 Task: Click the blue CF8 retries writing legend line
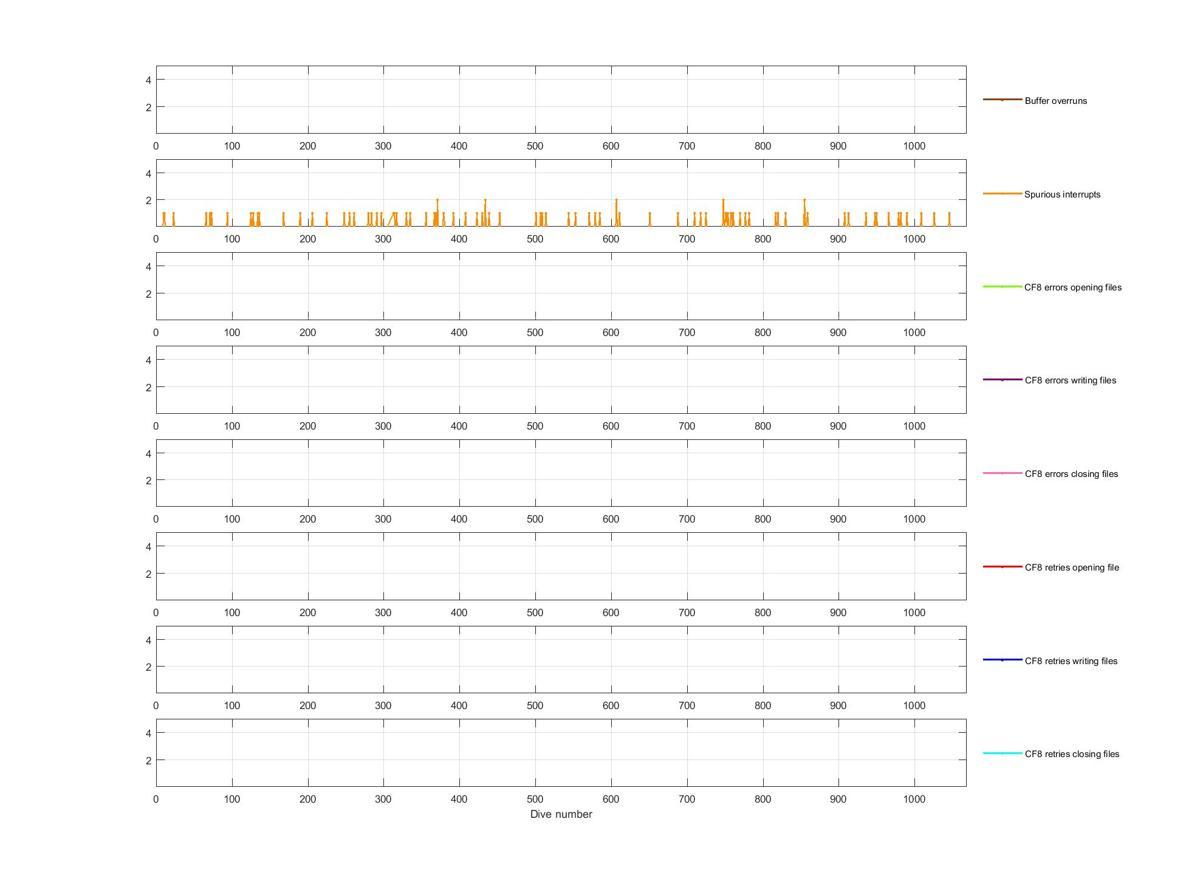point(1002,659)
